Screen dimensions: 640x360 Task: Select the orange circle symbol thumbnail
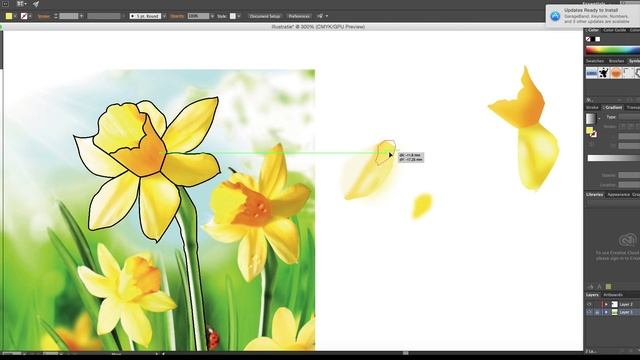click(x=616, y=73)
